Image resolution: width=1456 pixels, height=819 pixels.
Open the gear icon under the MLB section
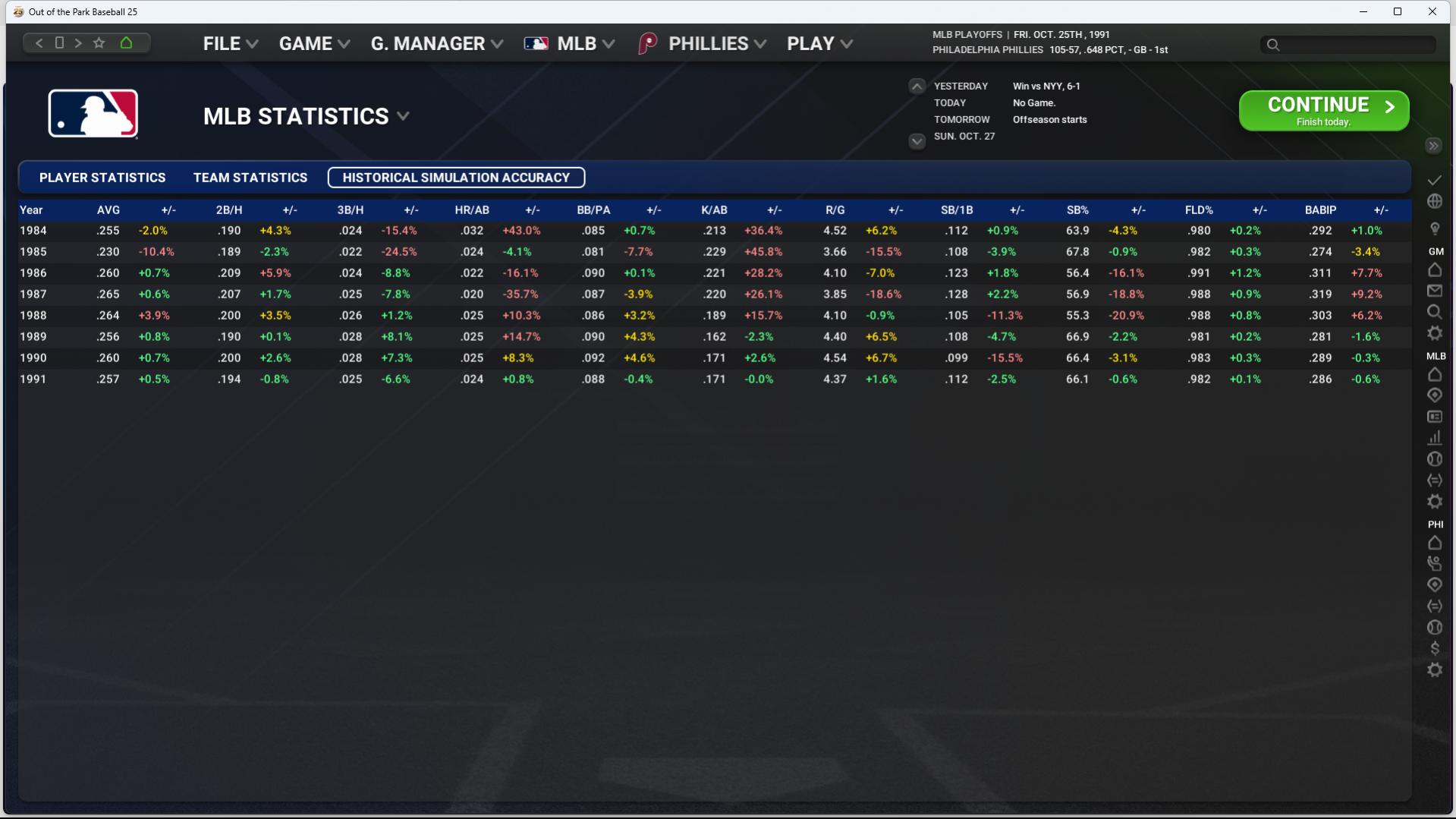pos(1435,502)
